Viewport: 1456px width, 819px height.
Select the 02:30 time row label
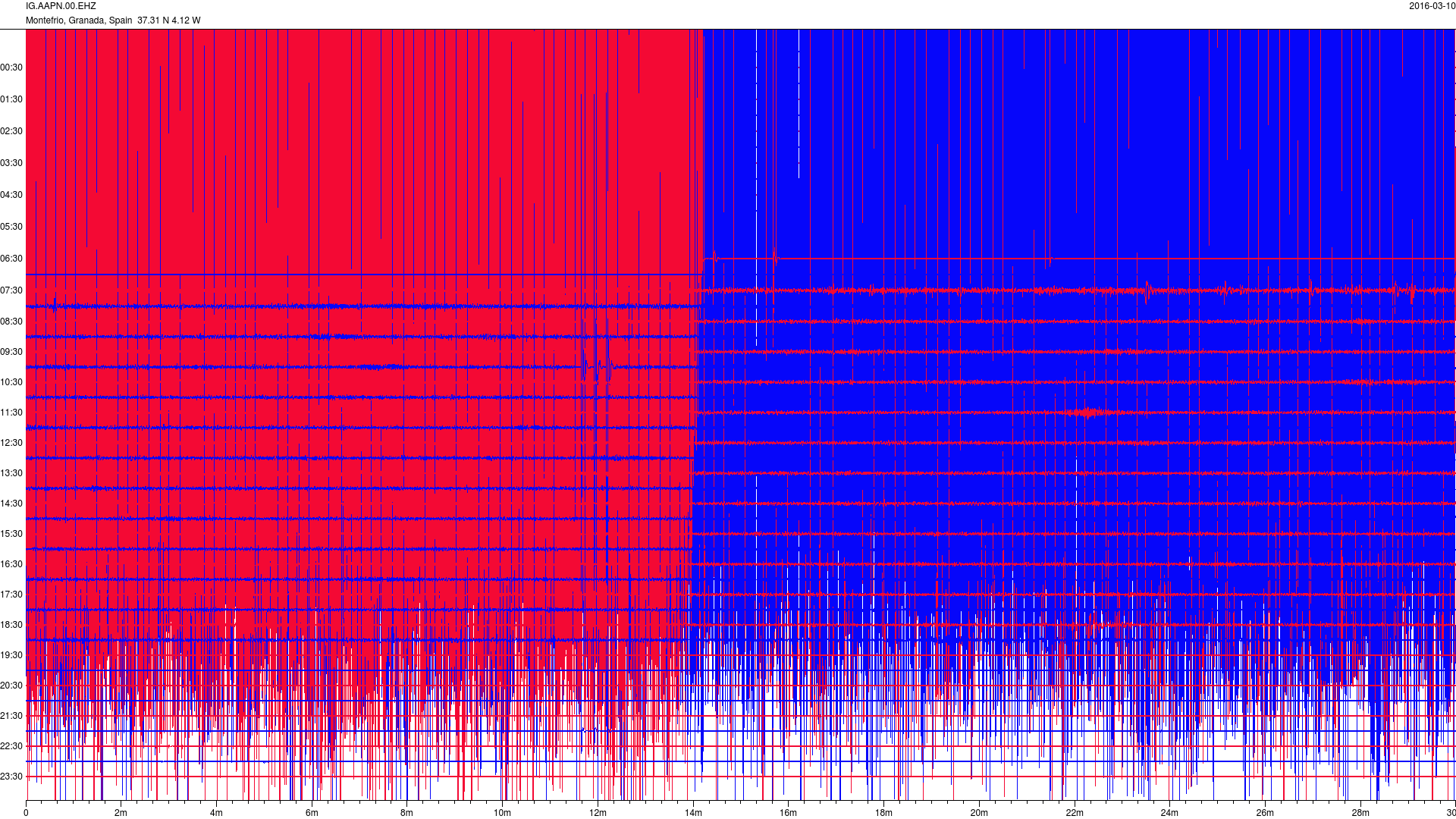(x=11, y=131)
